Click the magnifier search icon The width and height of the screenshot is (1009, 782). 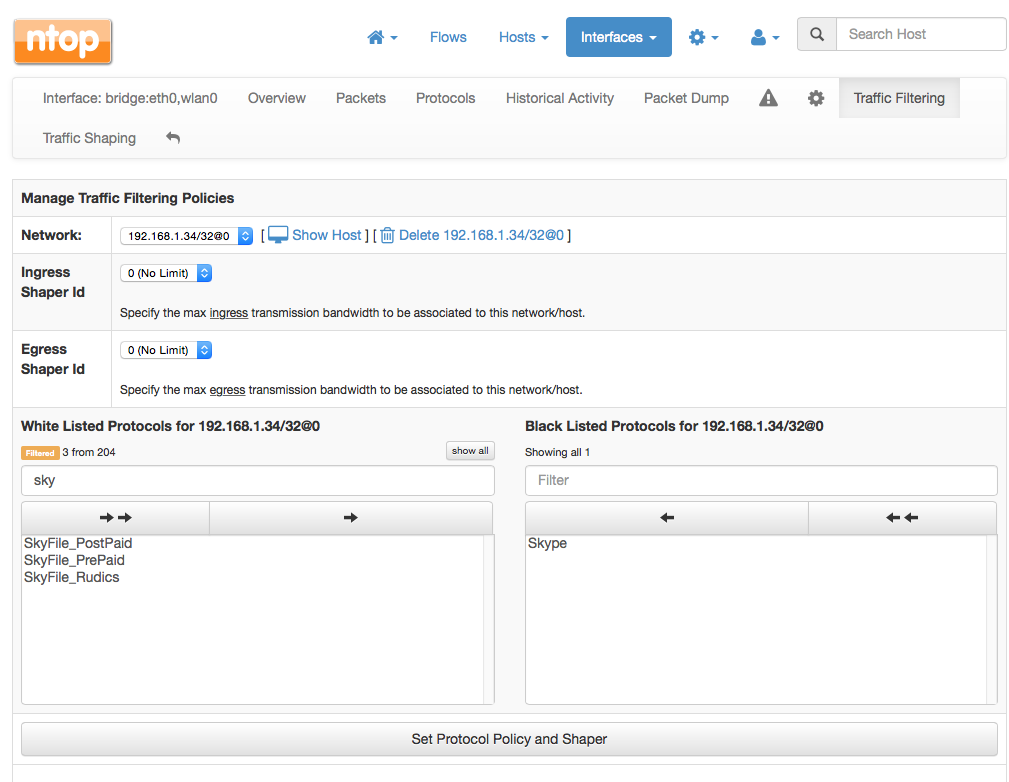click(817, 34)
